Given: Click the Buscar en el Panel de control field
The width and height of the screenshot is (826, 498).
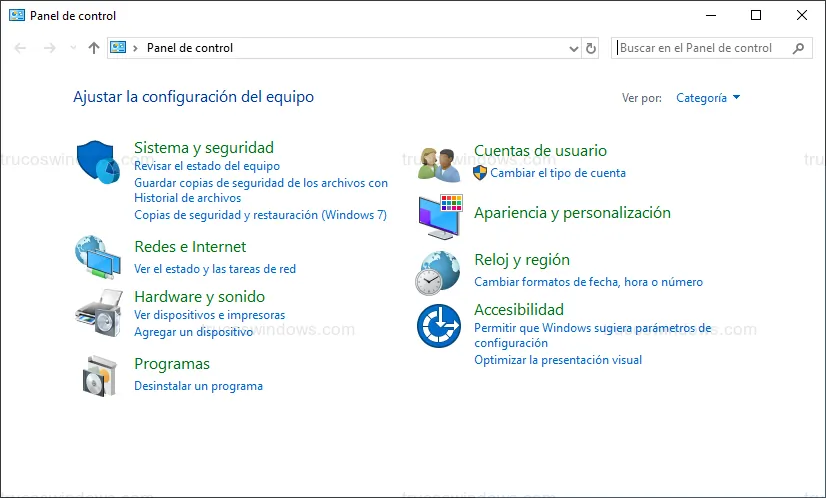Looking at the screenshot, I should point(700,48).
